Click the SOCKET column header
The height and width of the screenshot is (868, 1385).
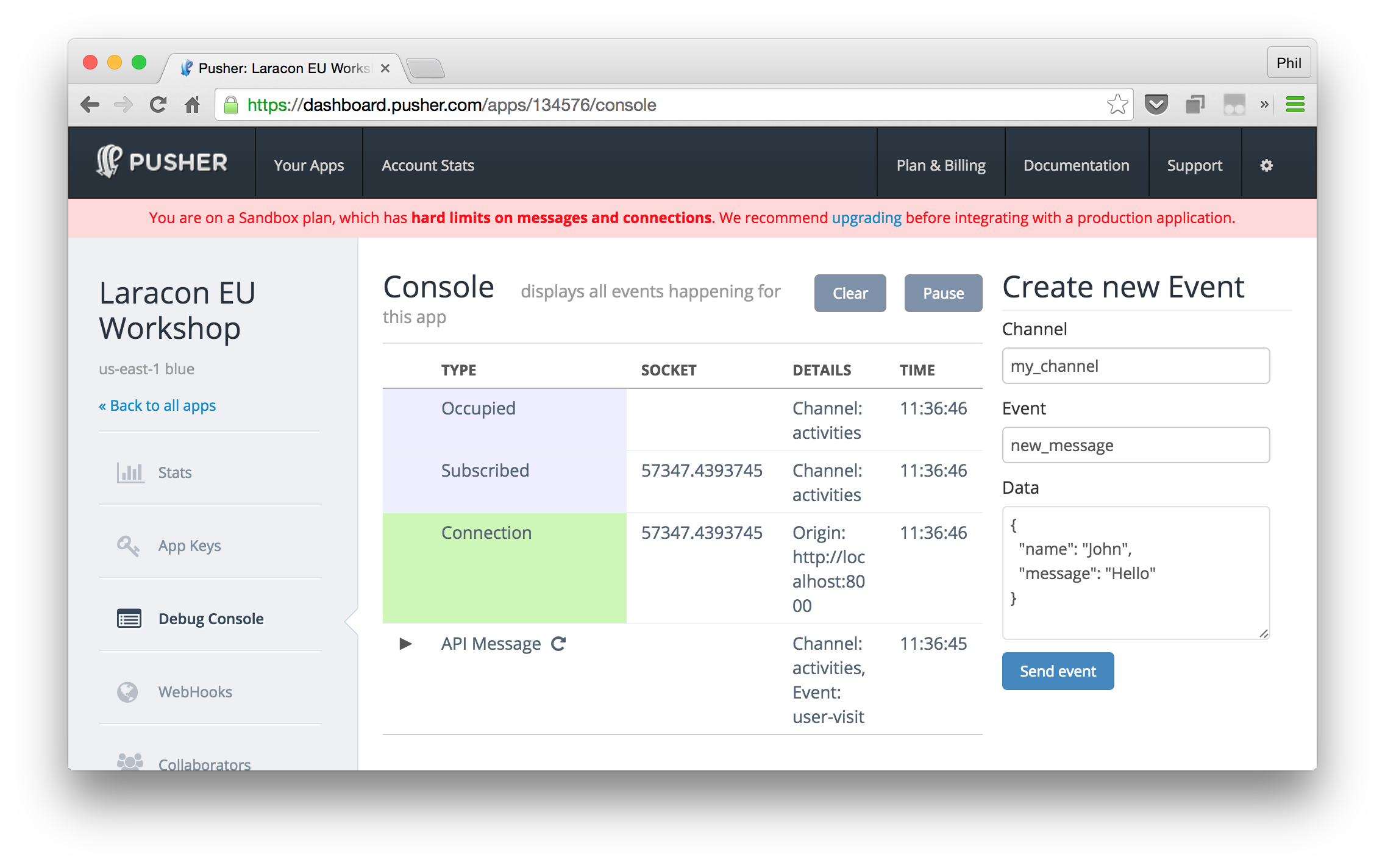(669, 370)
